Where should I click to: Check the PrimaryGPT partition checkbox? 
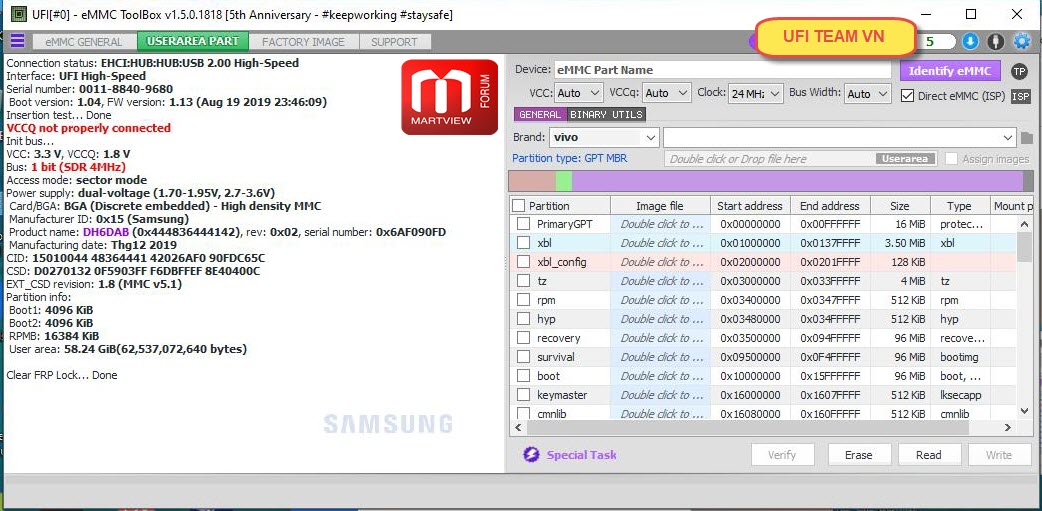524,224
